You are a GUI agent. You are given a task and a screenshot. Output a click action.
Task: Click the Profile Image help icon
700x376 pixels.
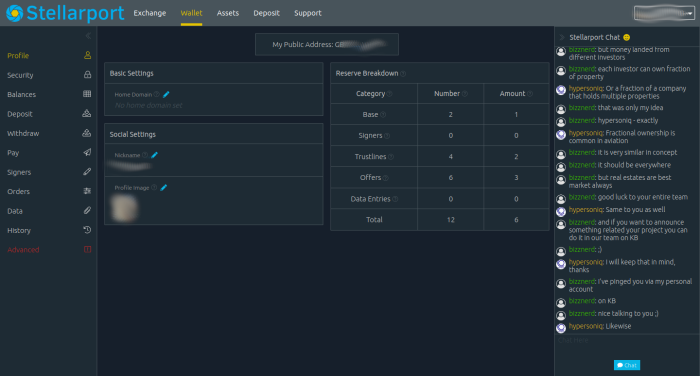pyautogui.click(x=154, y=188)
